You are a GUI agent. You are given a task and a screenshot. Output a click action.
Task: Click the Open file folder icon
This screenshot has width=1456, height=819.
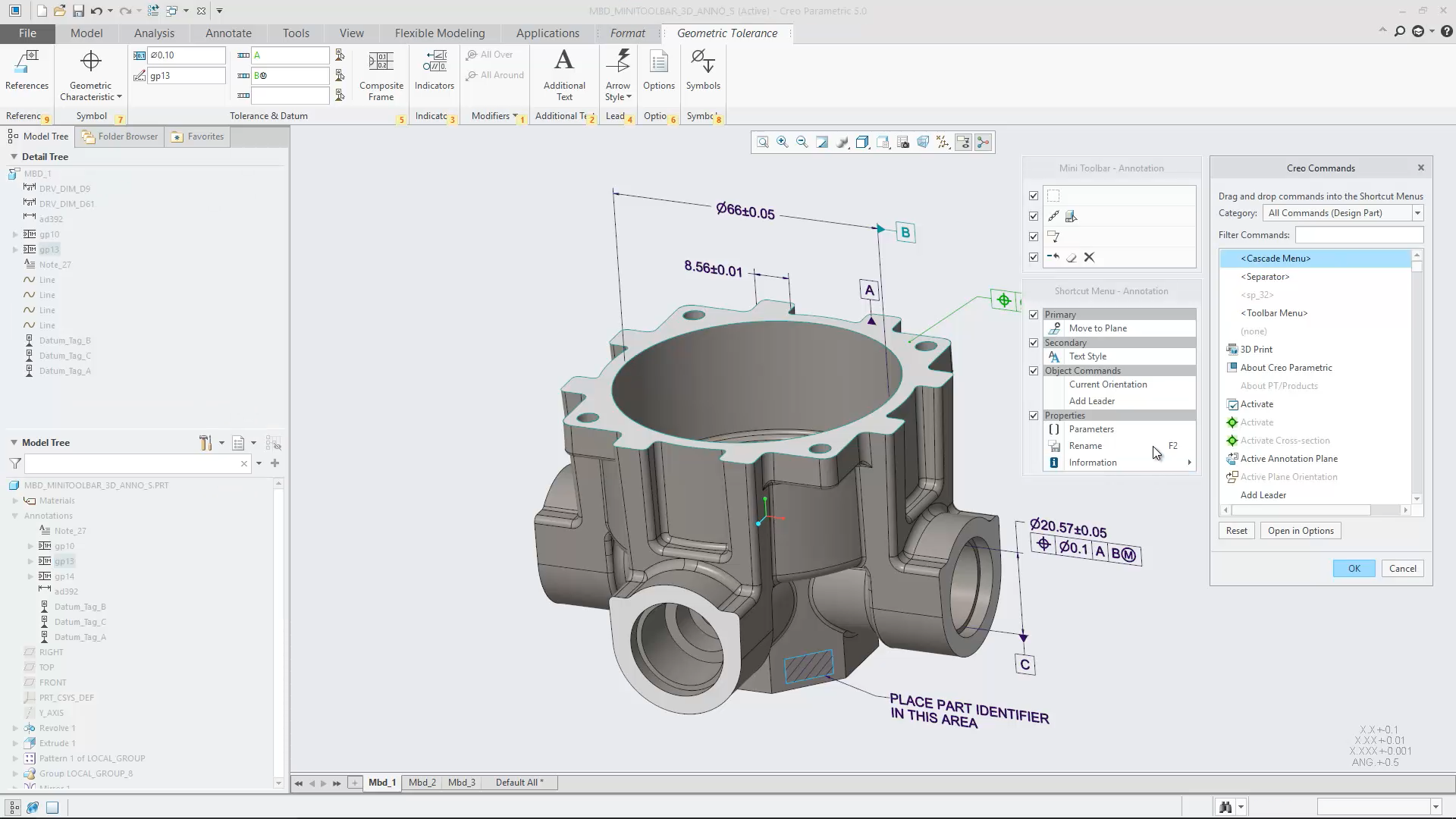[x=60, y=11]
